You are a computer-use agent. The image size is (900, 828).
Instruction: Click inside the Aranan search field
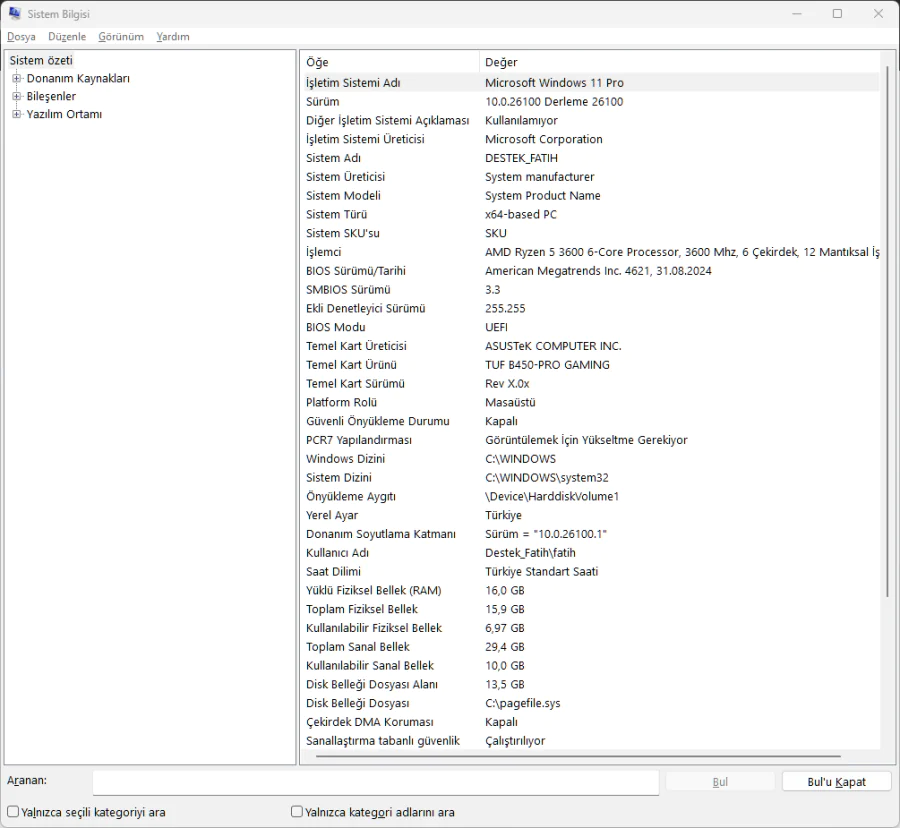coord(375,781)
